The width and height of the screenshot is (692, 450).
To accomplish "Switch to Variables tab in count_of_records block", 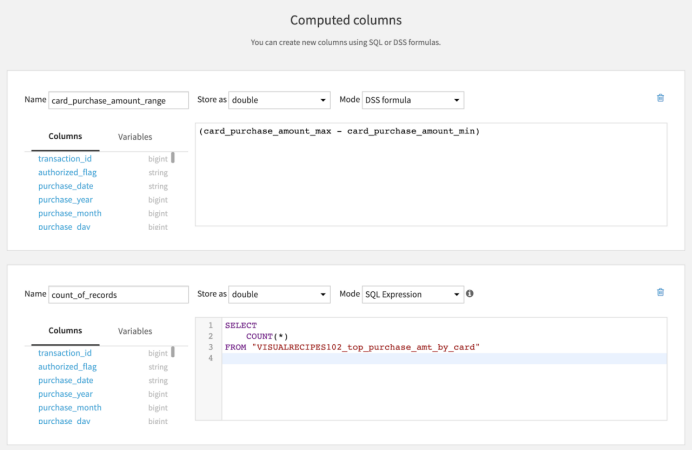I will click(135, 331).
